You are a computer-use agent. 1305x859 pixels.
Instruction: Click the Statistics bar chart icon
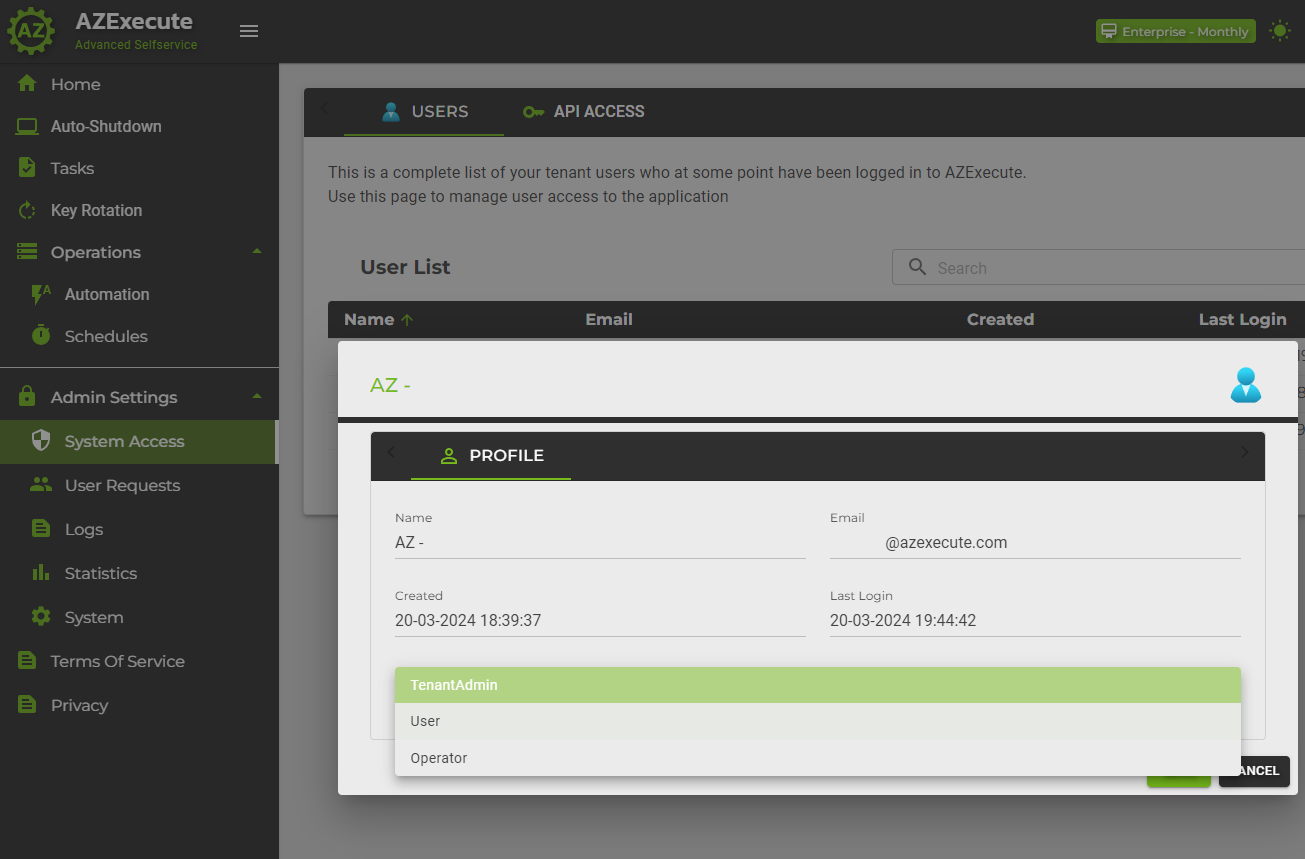click(41, 573)
